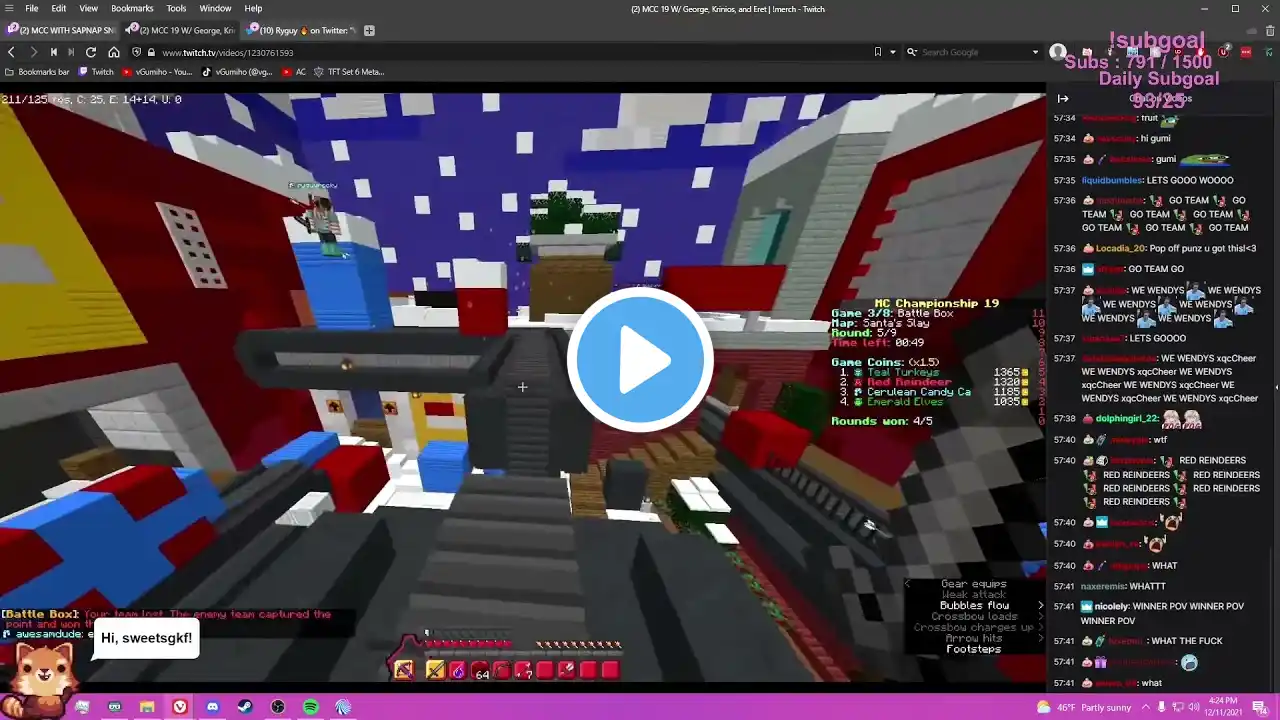
Task: Open the vGumiho YouTube bookmark
Action: tap(157, 72)
